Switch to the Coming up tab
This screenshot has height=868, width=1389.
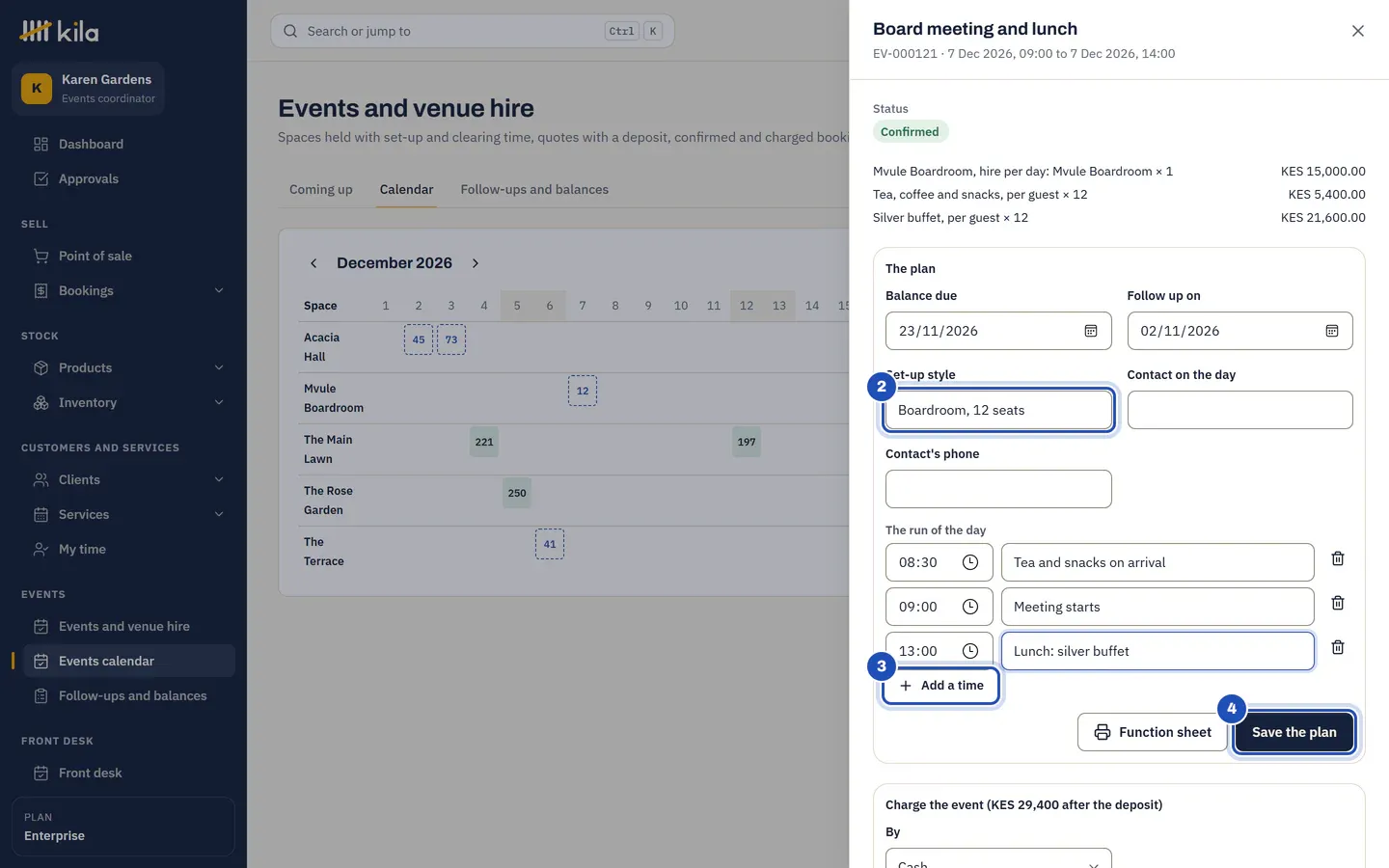click(x=321, y=189)
